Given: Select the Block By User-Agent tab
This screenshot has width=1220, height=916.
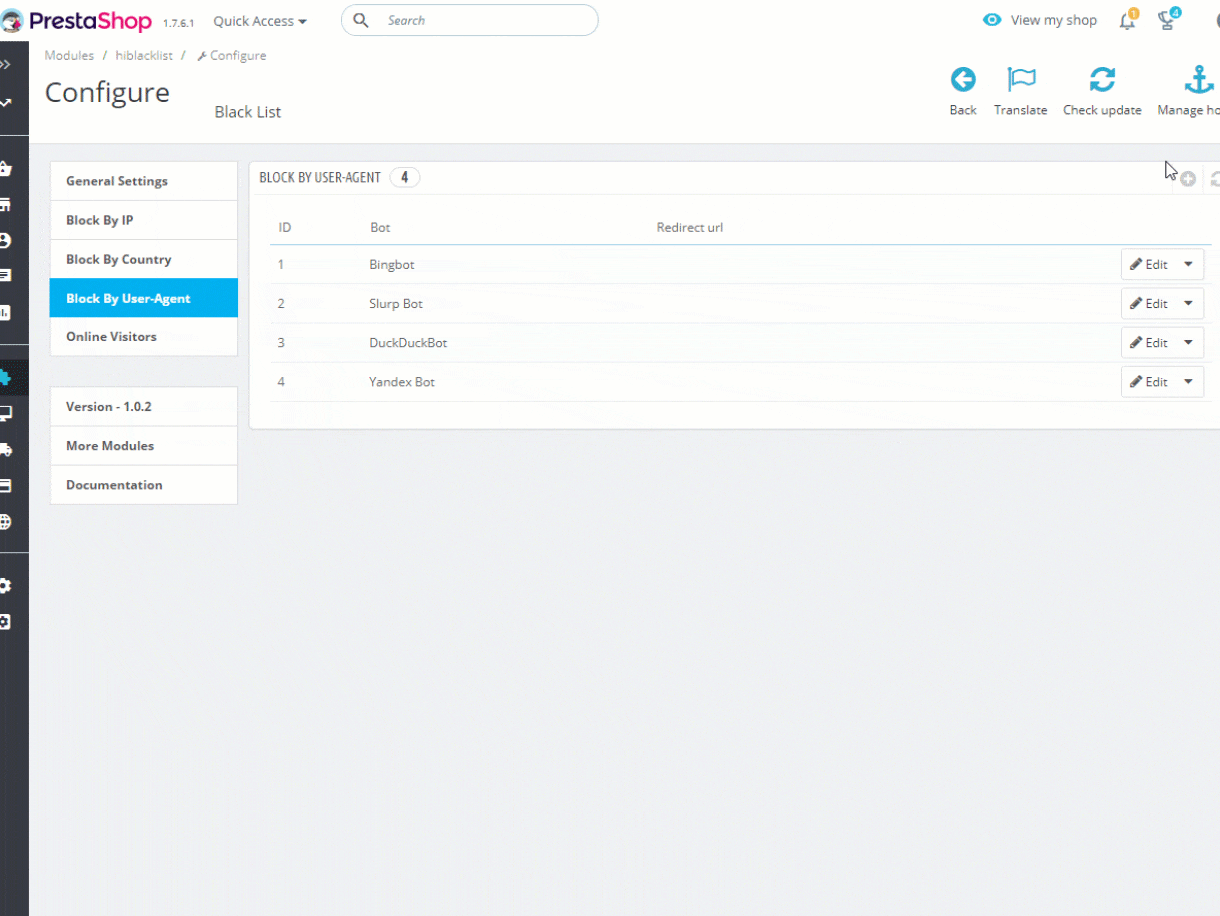Looking at the screenshot, I should (x=144, y=298).
